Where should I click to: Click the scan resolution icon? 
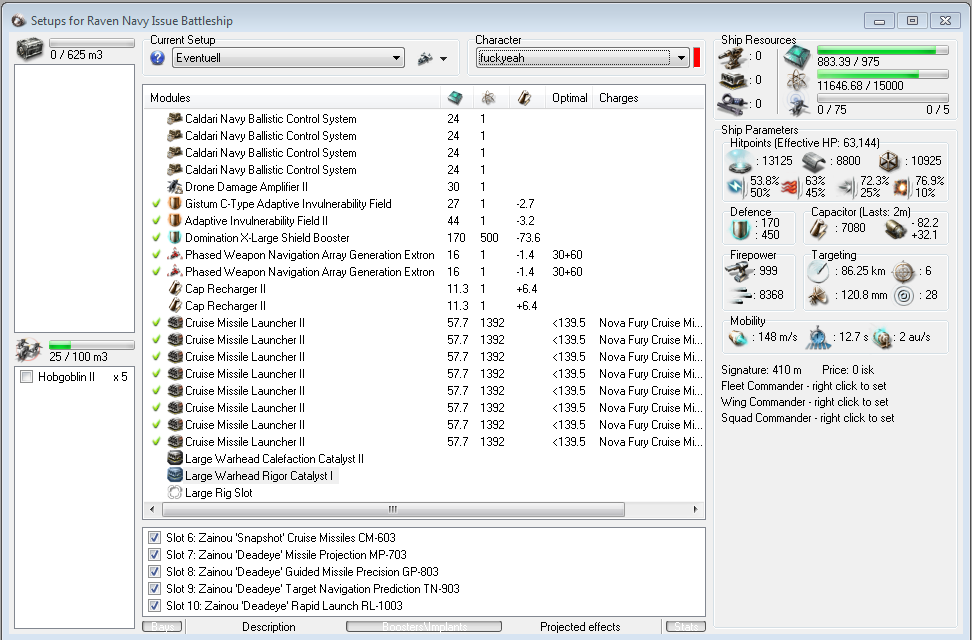(818, 296)
